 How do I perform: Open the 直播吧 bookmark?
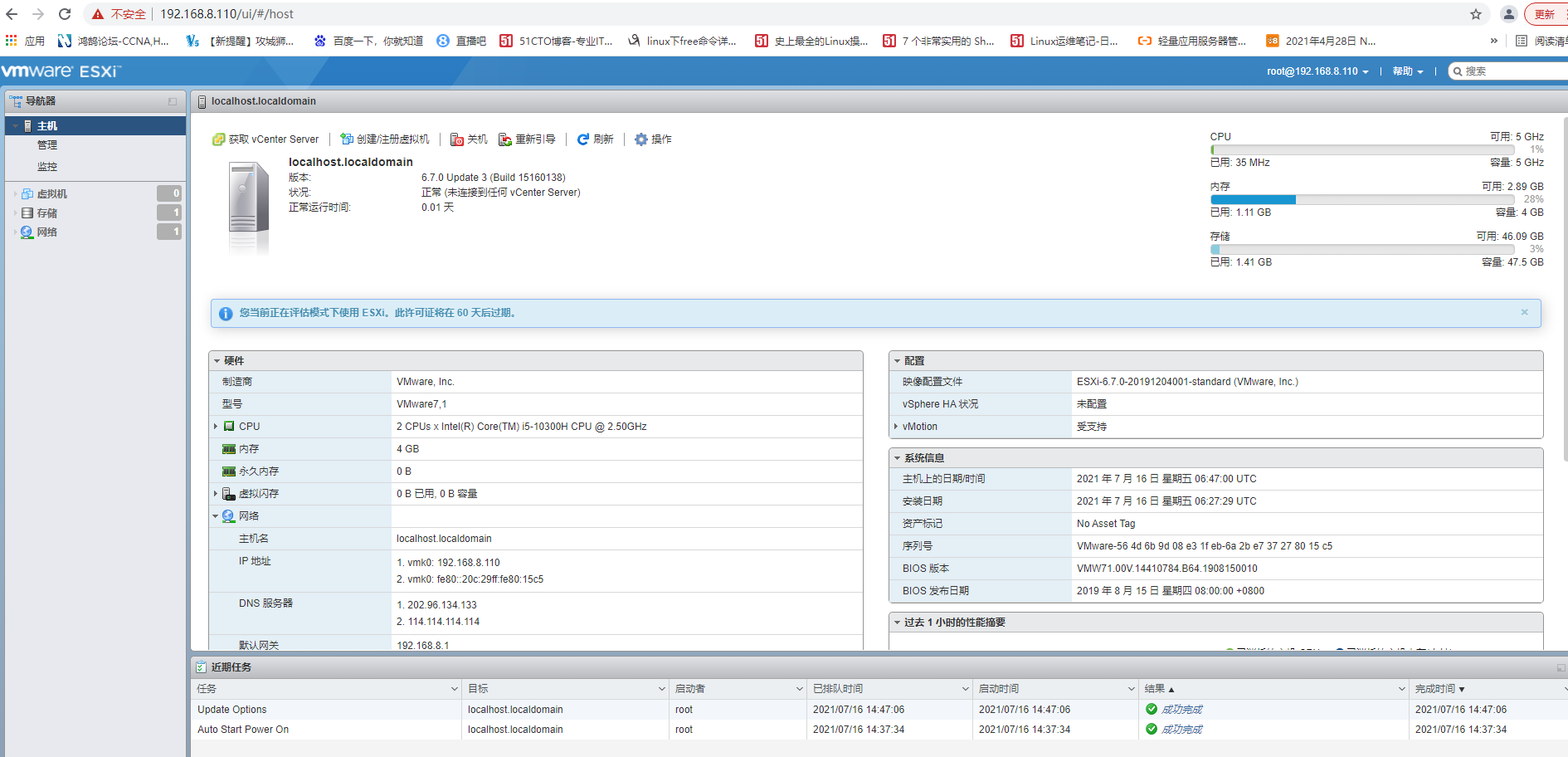point(461,41)
